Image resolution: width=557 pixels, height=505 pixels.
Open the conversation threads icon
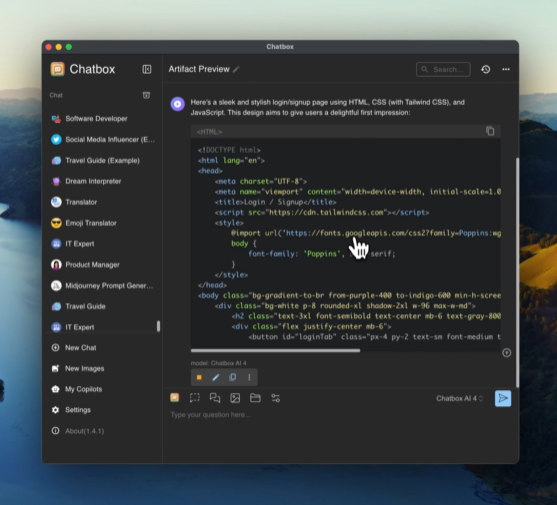click(x=215, y=398)
